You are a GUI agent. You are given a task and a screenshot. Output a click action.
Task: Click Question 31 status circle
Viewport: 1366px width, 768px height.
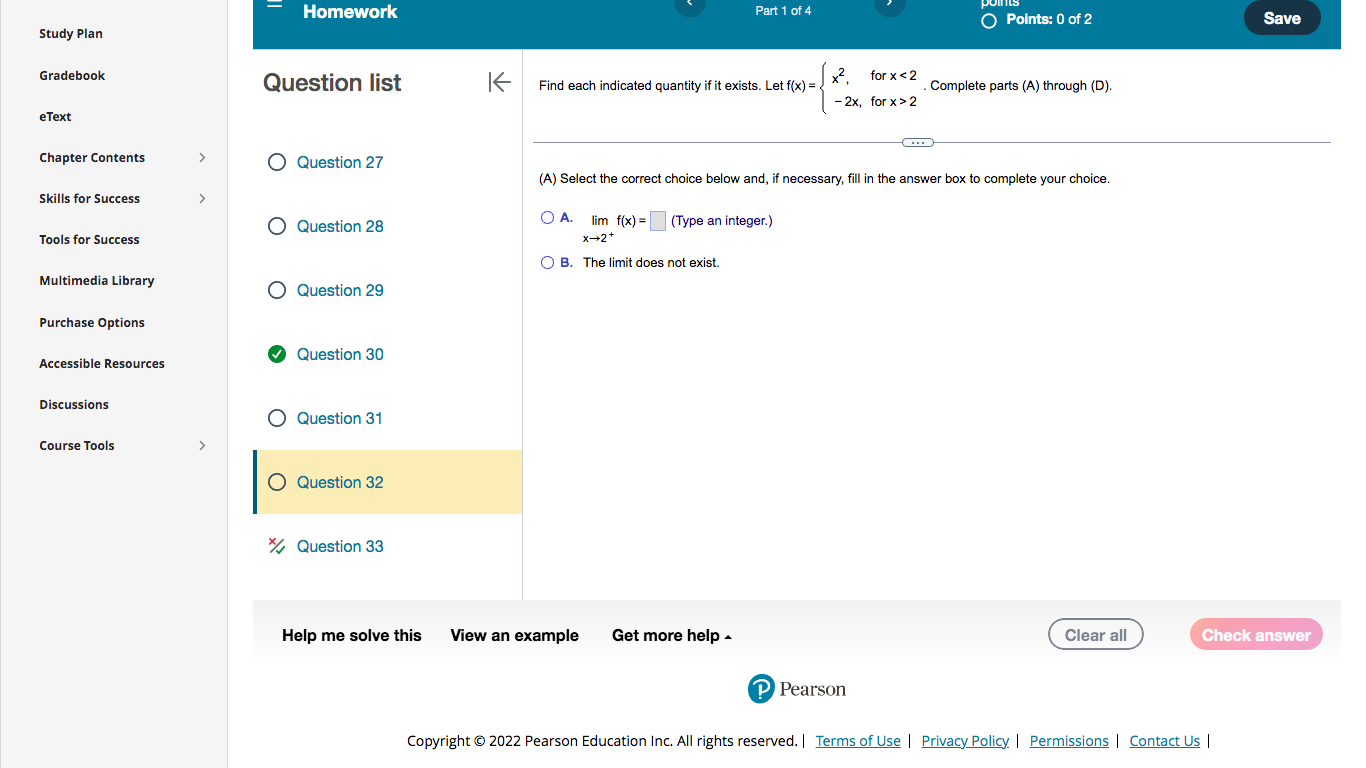277,418
